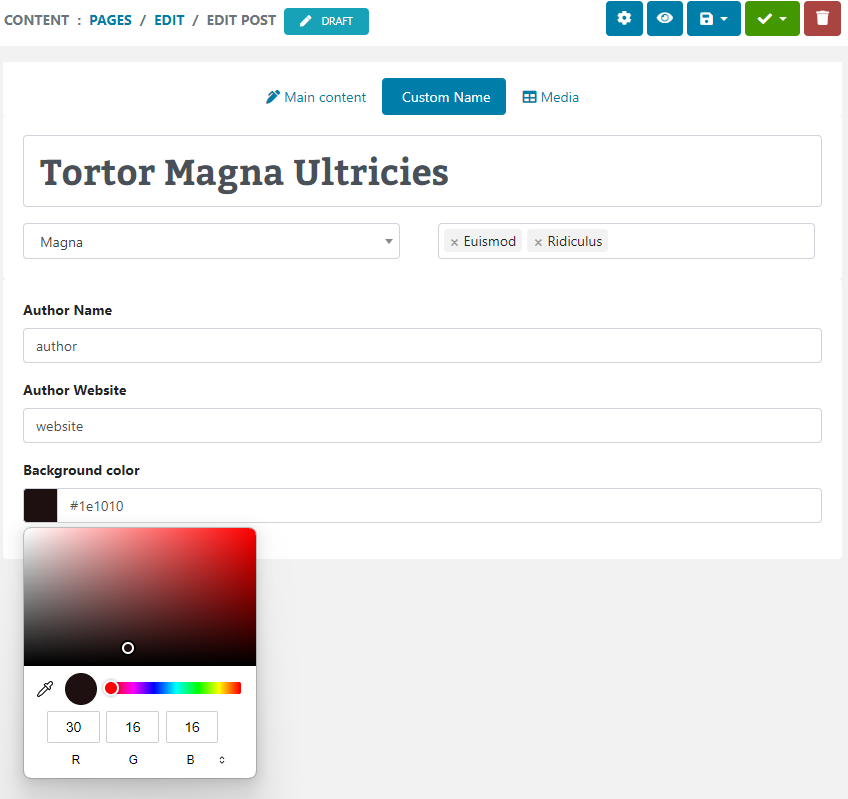Screen dimensions: 848x799
Task: Toggle the RGB color format switcher arrows
Action: point(222,759)
